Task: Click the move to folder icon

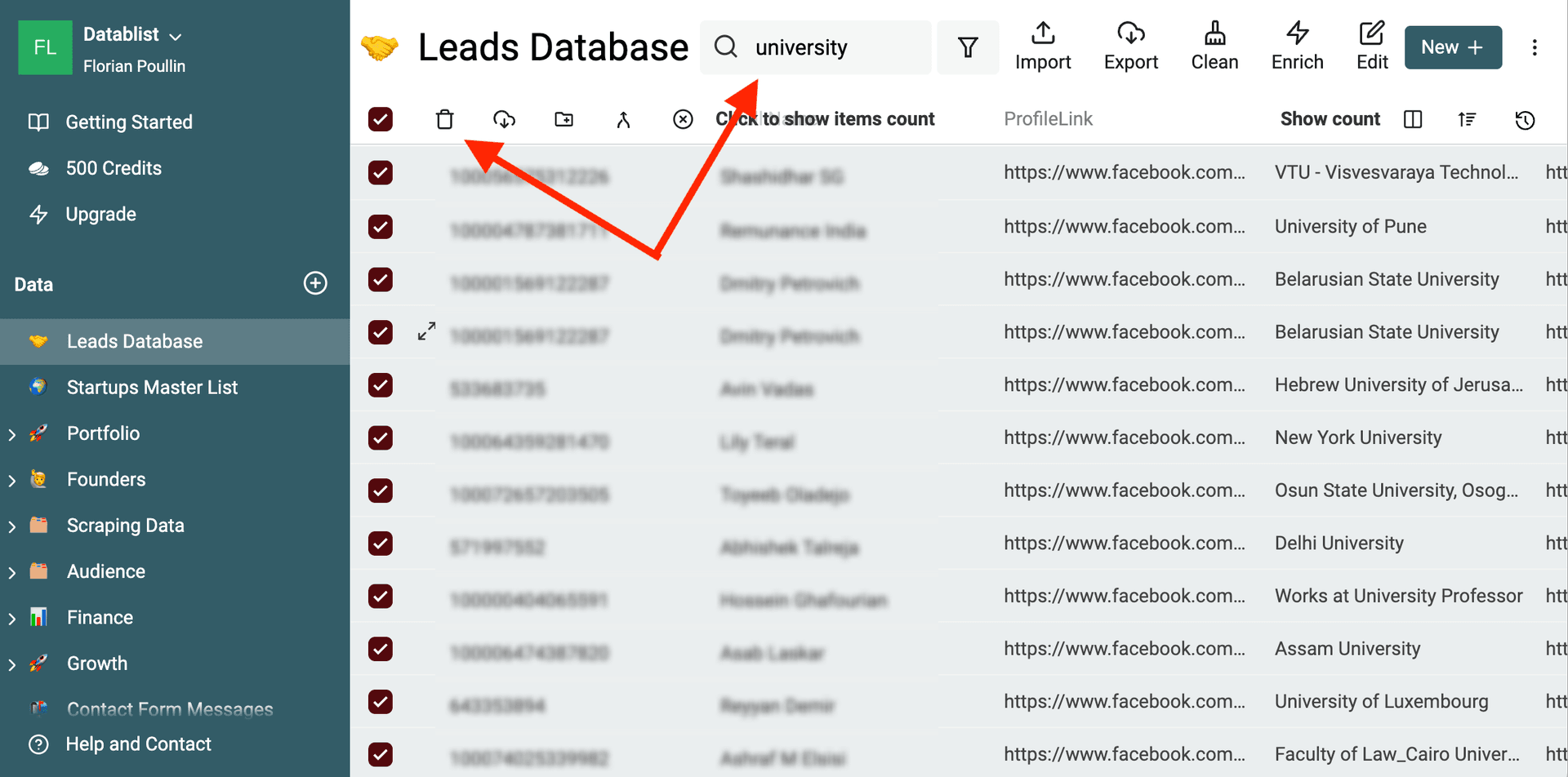Action: pos(563,119)
